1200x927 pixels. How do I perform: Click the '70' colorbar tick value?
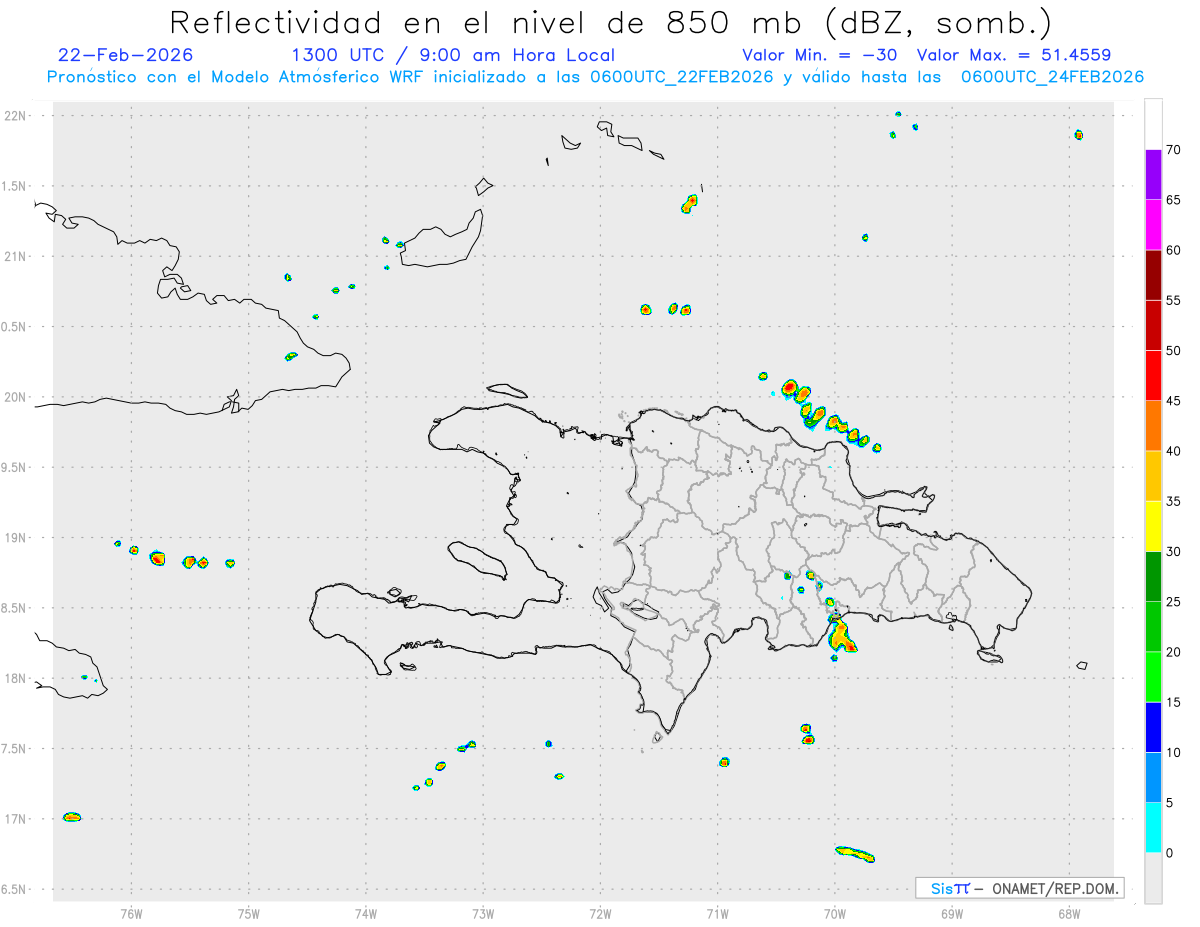click(1174, 150)
